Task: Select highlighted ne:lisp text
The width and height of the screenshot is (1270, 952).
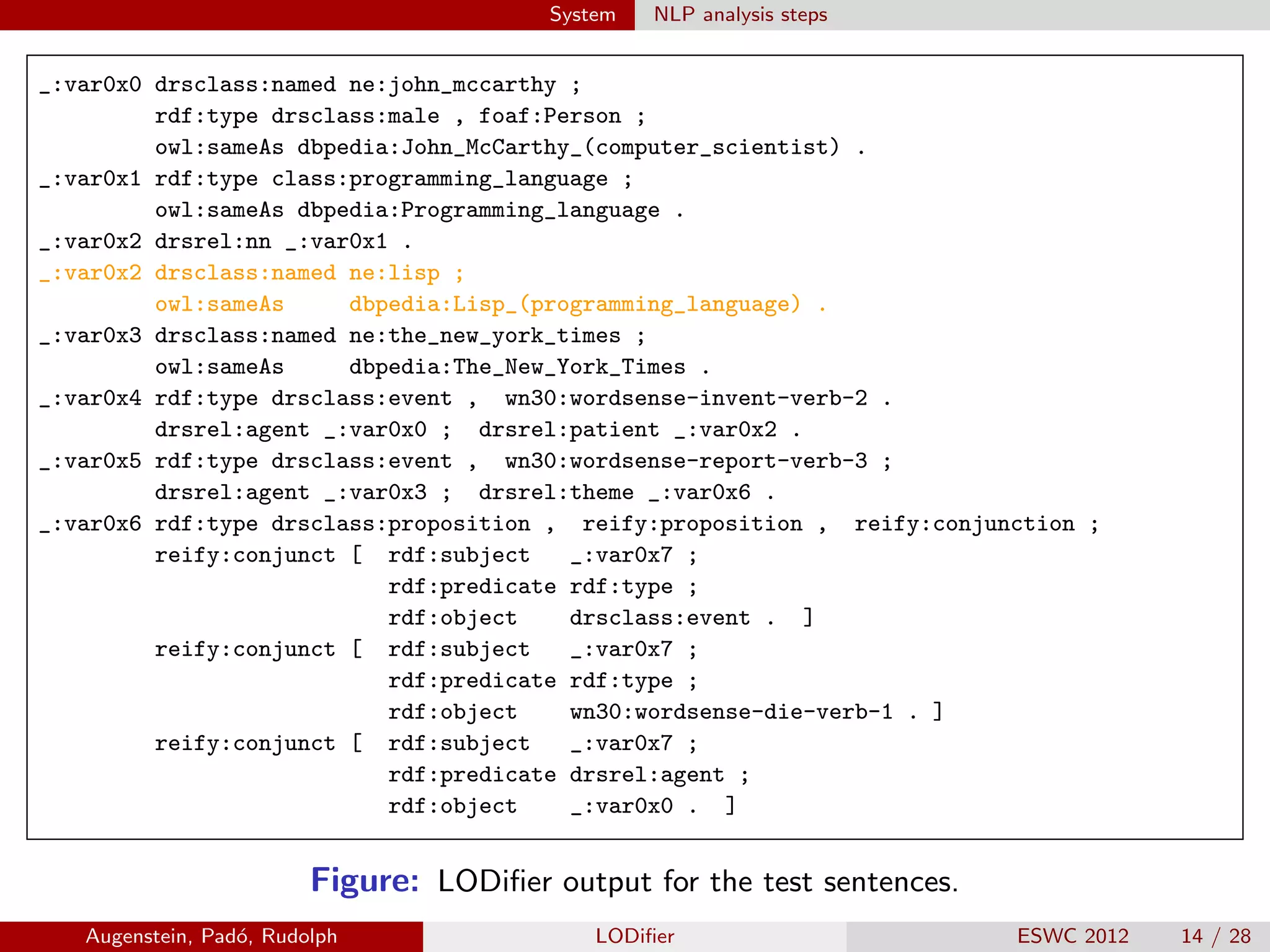Action: coord(394,273)
